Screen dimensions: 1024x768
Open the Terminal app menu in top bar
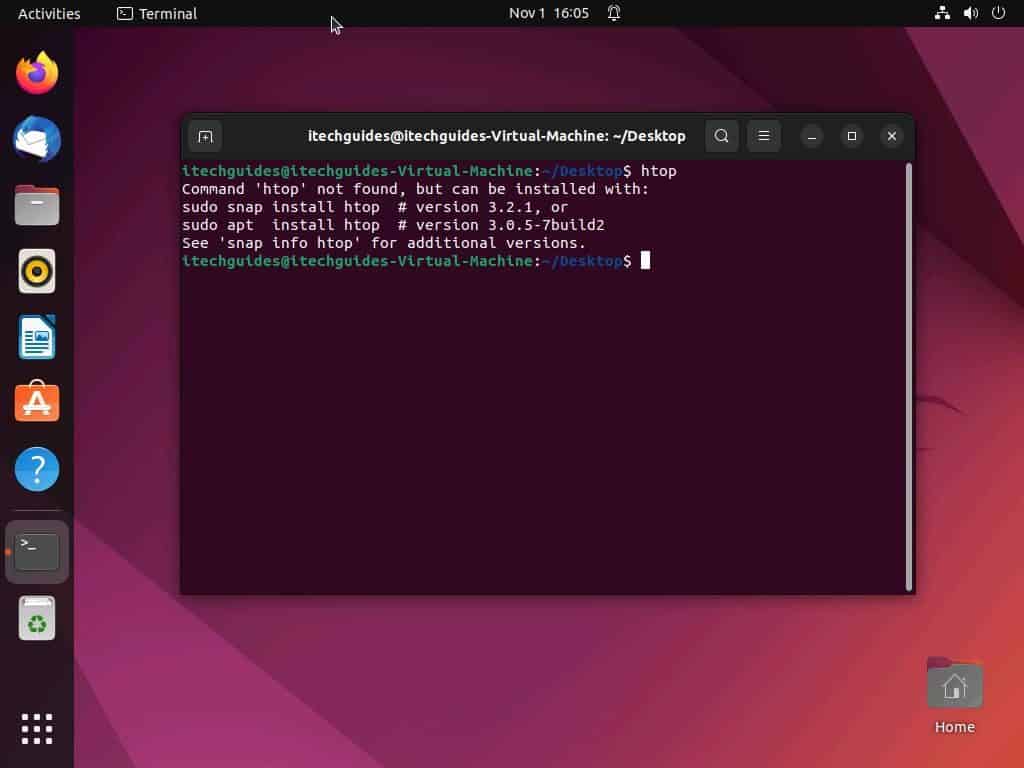pos(157,13)
